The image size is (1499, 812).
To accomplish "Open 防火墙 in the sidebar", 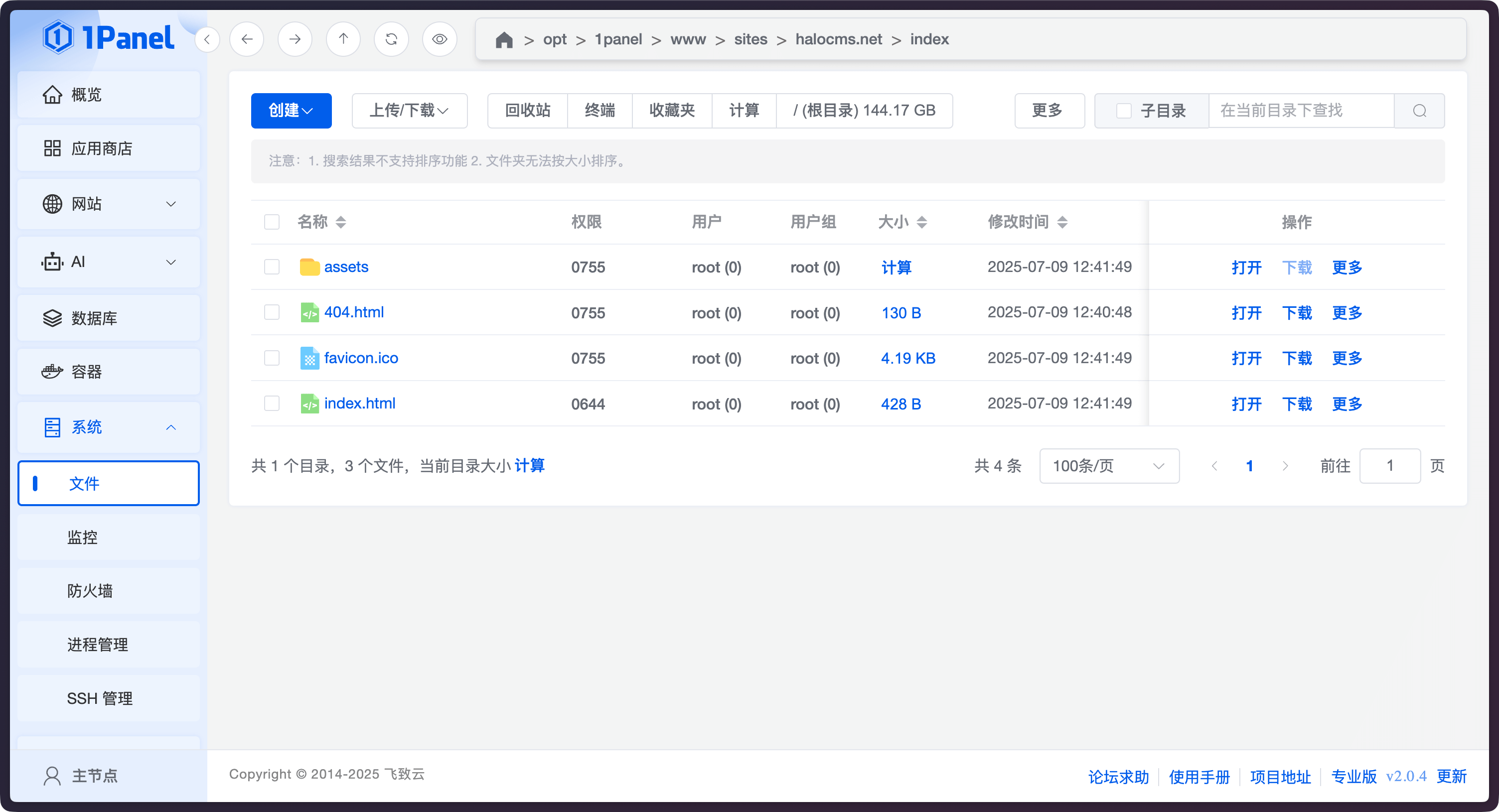I will pos(90,591).
